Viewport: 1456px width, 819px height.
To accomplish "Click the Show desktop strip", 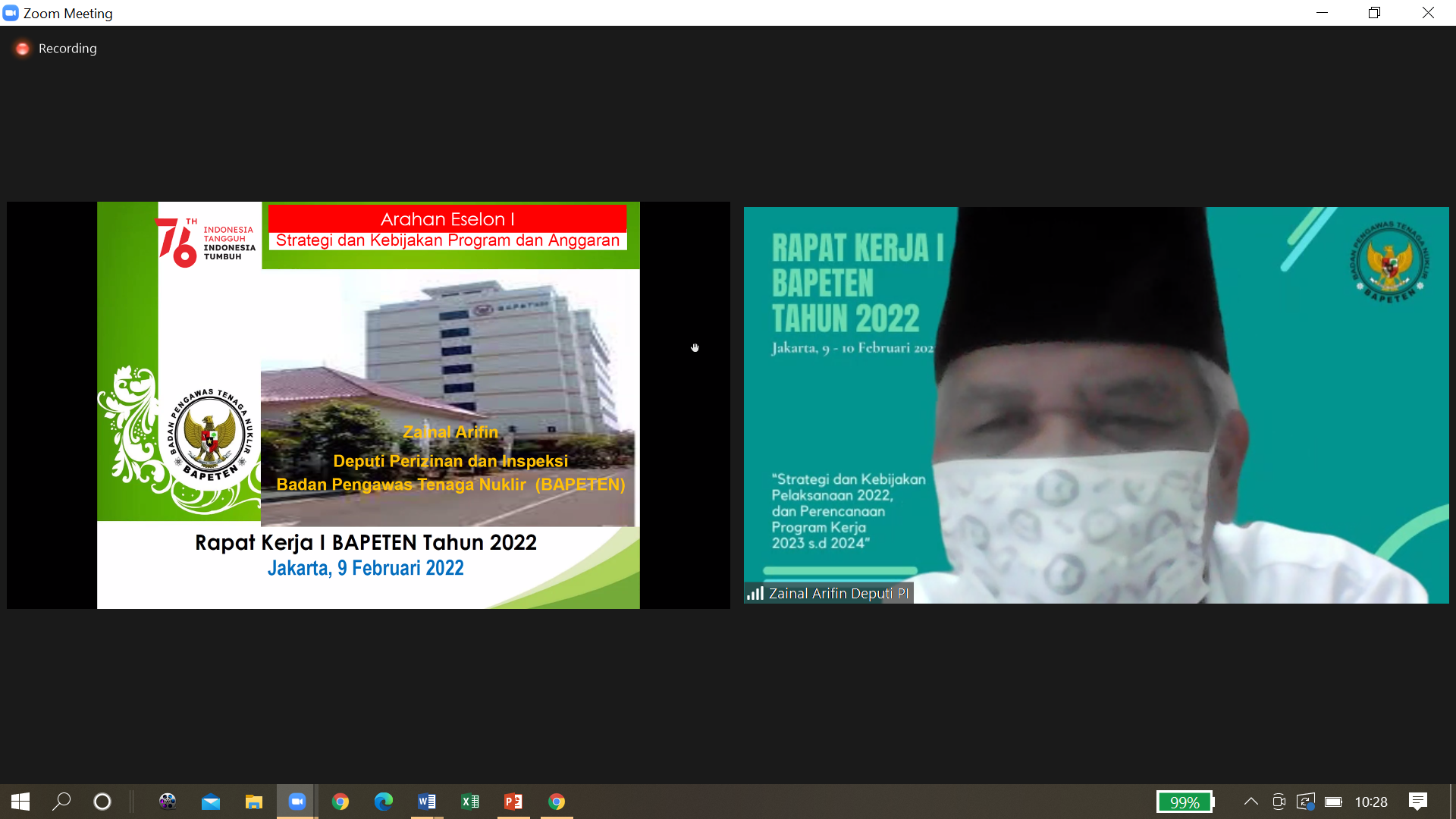I will pyautogui.click(x=1451, y=802).
